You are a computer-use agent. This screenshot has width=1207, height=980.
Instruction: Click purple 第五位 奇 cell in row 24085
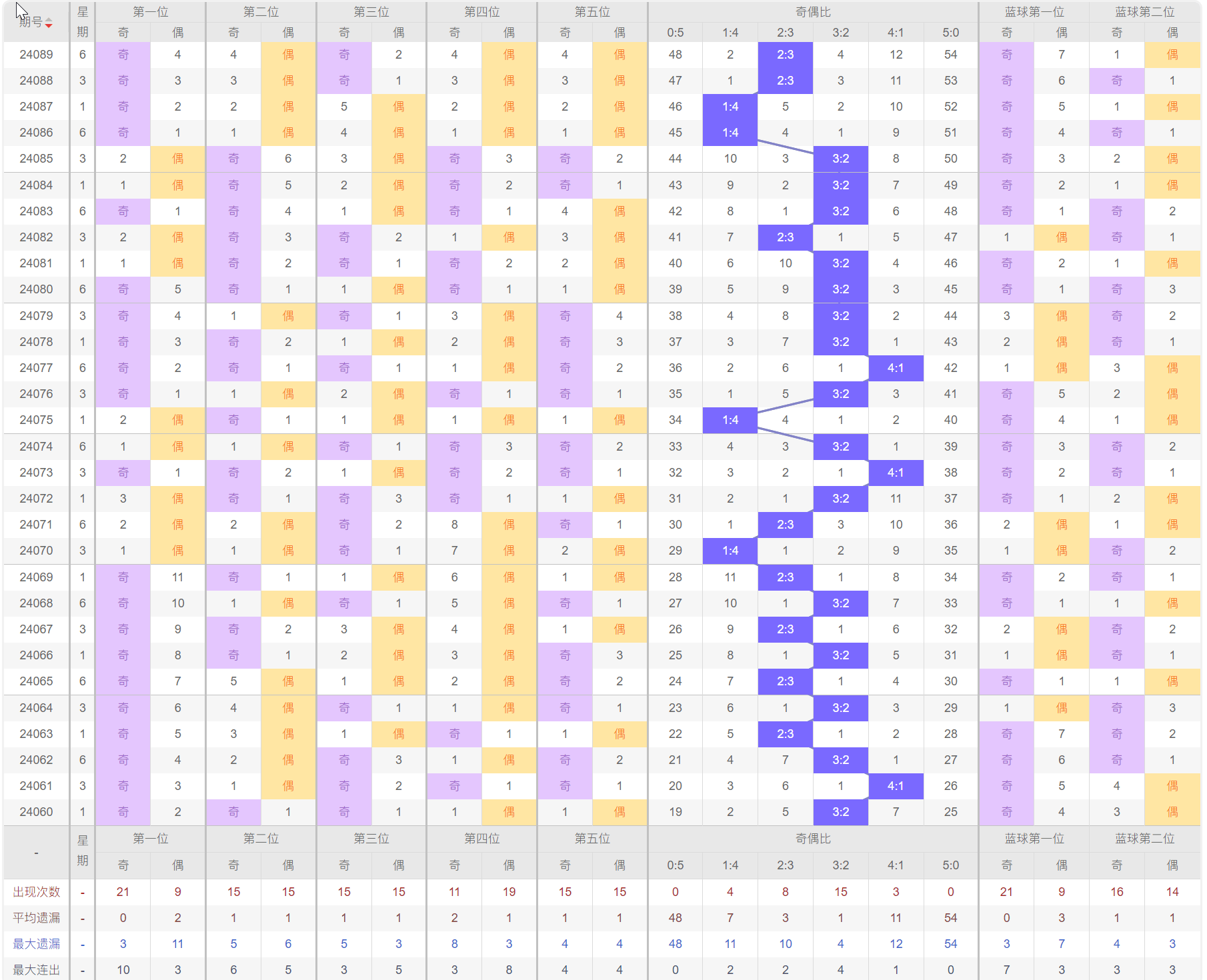click(565, 159)
